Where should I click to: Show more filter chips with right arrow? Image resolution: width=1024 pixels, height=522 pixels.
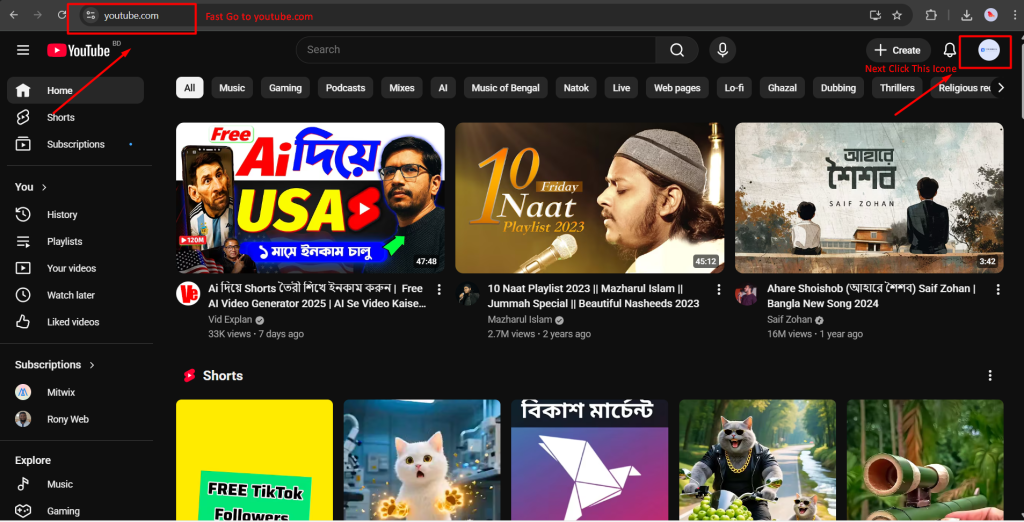coord(1001,88)
